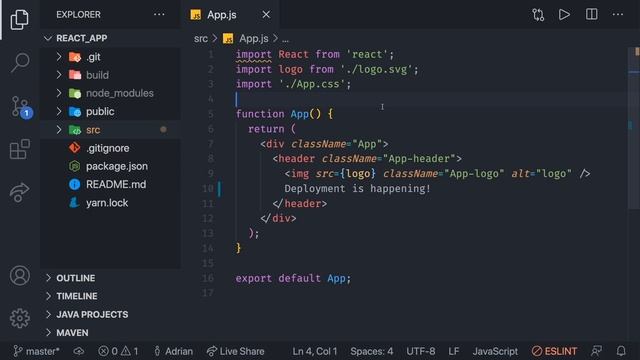Viewport: 640px width, 360px height.
Task: Select the App.js editor tab
Action: (x=230, y=15)
